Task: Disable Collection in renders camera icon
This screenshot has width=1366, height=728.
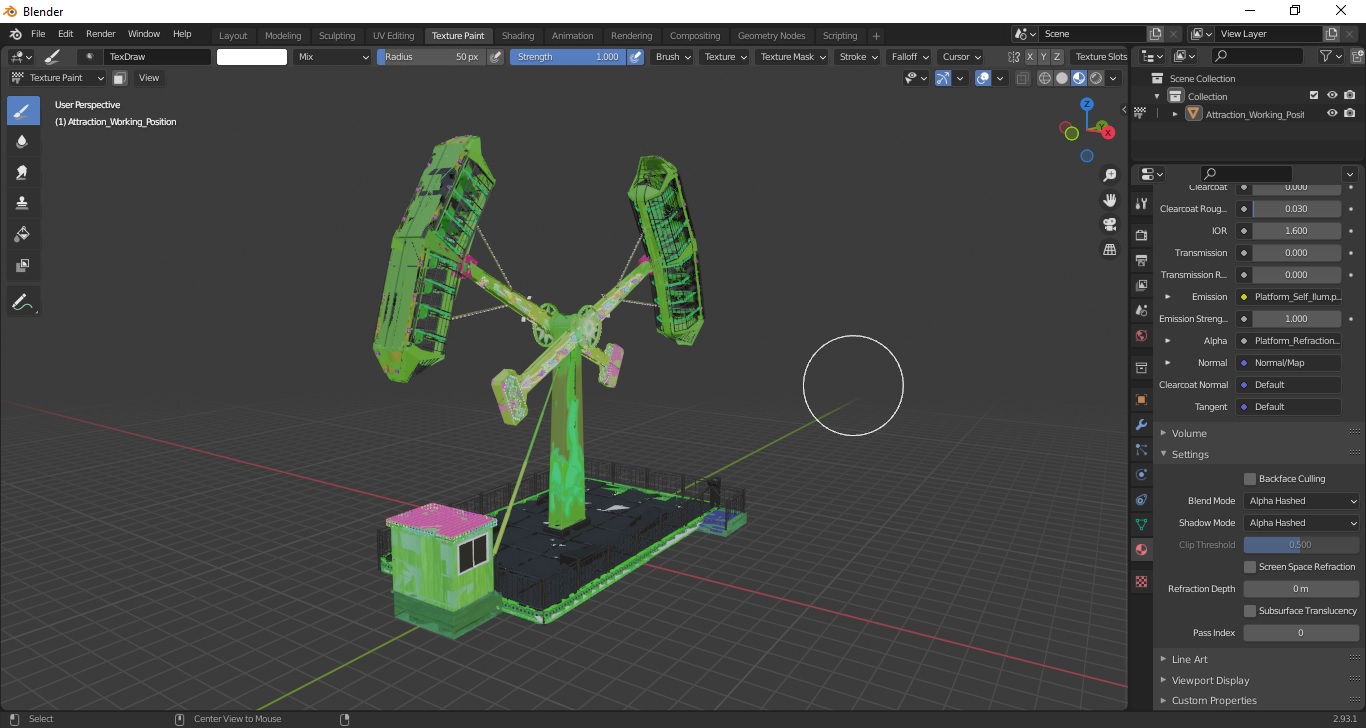Action: point(1350,96)
